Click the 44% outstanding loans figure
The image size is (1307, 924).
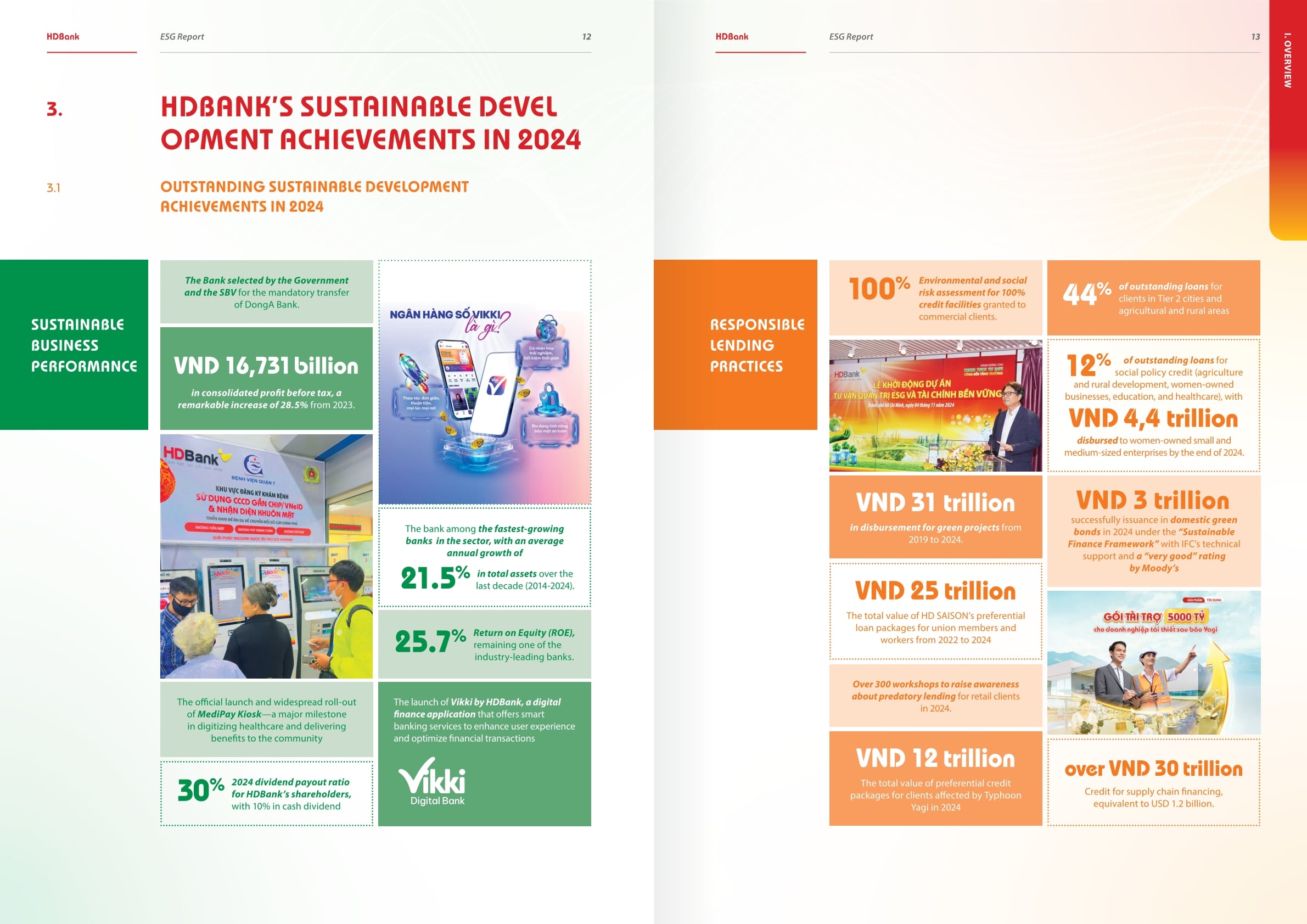click(x=1086, y=294)
